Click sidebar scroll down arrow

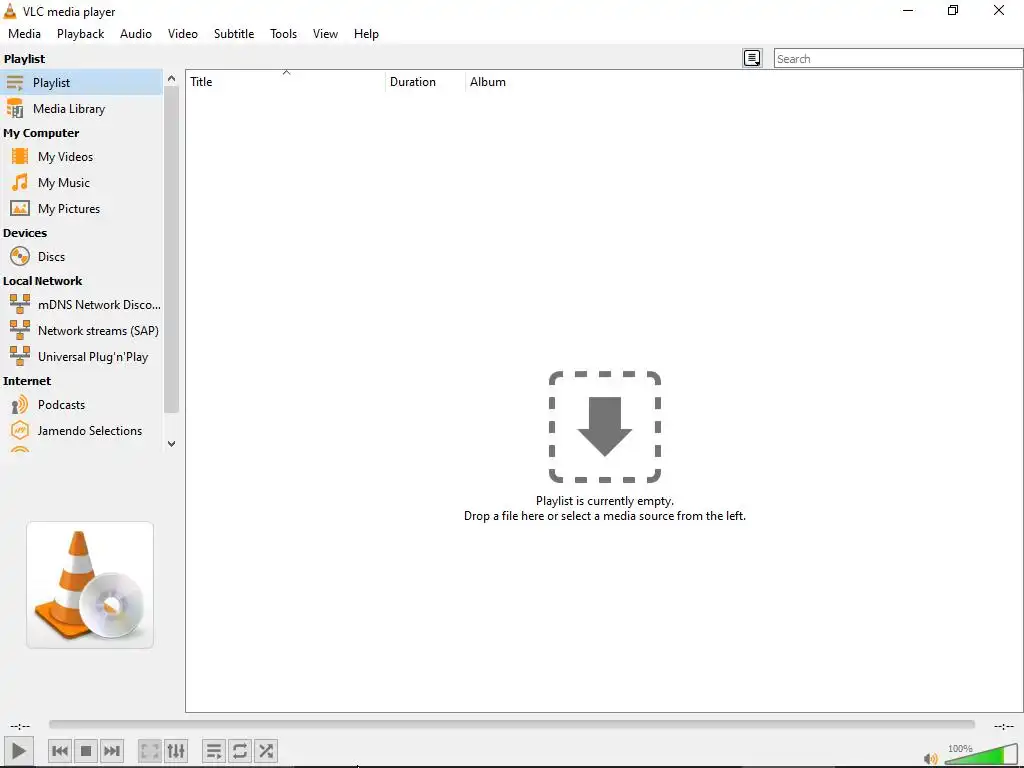click(171, 444)
